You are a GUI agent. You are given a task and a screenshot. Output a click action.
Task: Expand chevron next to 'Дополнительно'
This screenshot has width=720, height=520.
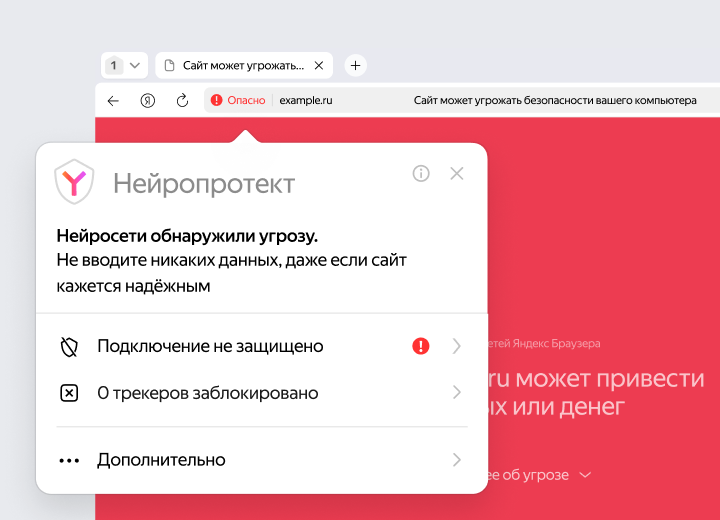456,460
